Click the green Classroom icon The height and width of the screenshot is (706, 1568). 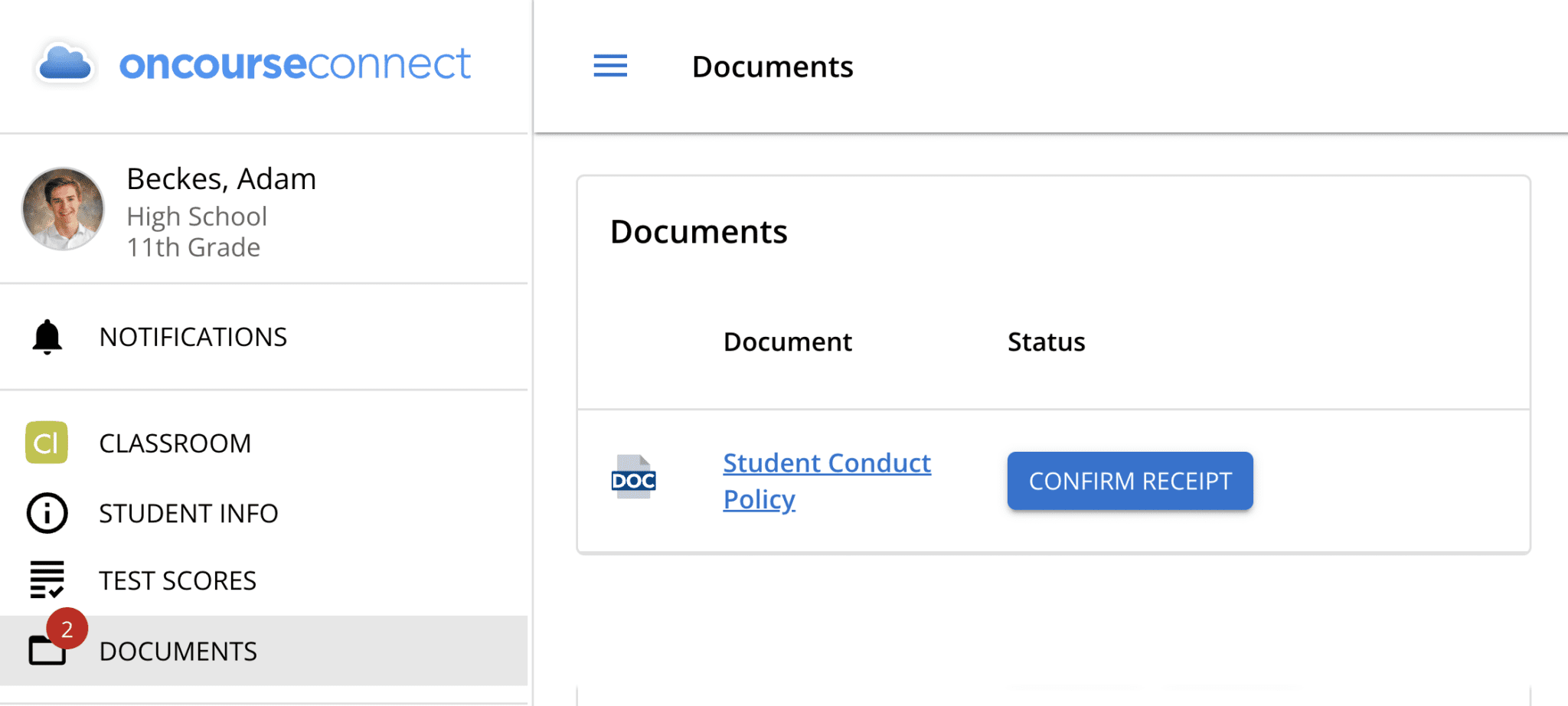tap(47, 443)
